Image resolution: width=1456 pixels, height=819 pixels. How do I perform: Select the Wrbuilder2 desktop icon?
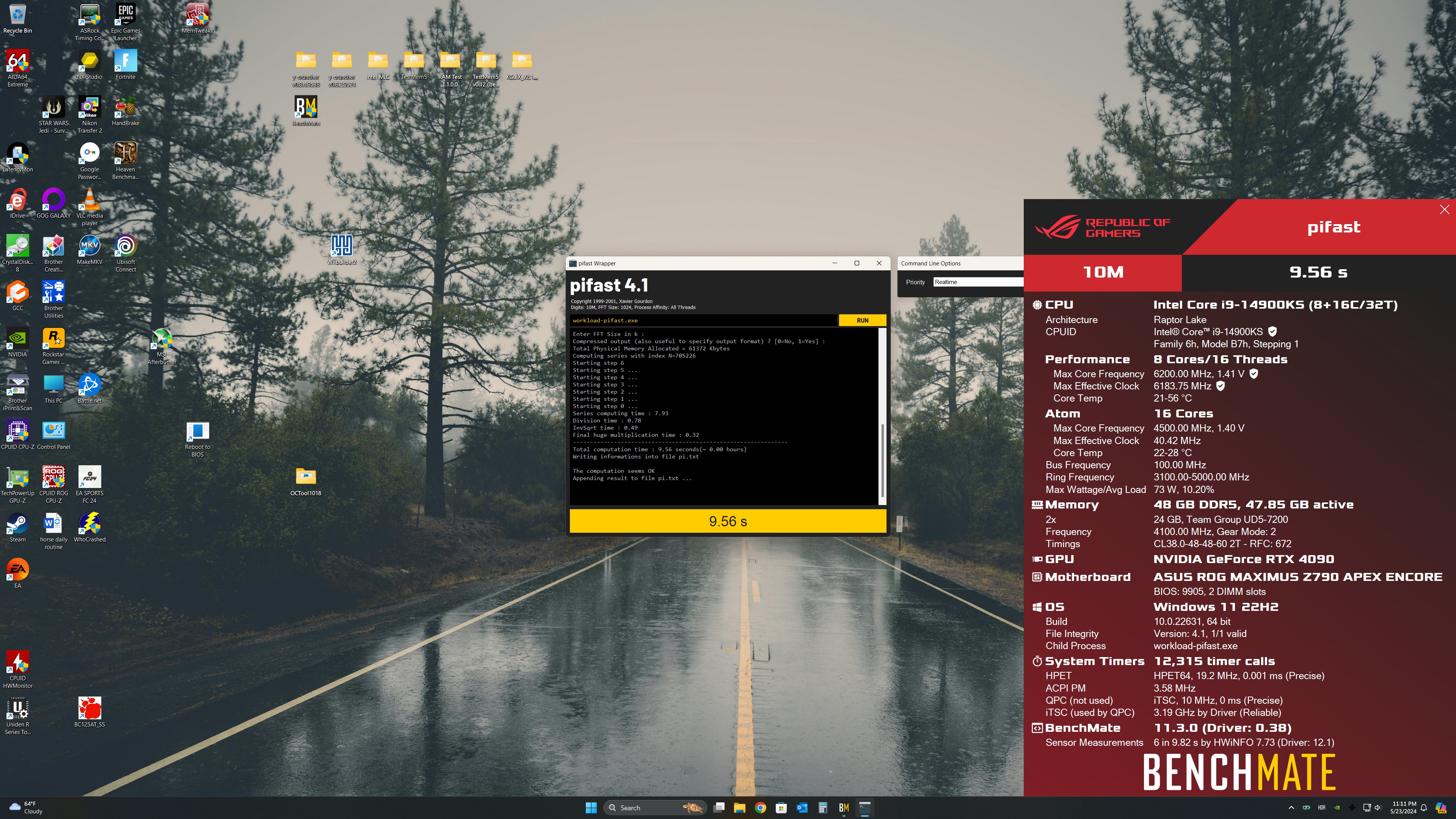point(341,250)
